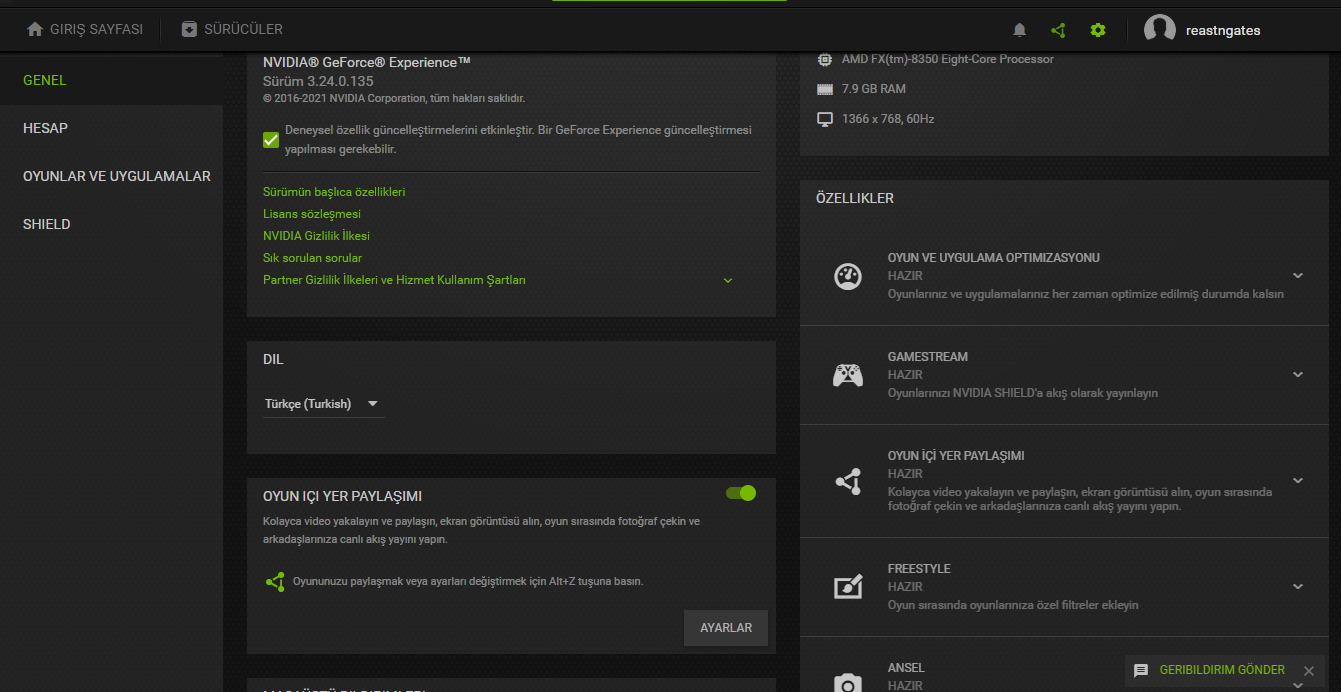Uncheck the experimental features checkbox
This screenshot has width=1341, height=692.
(271, 139)
